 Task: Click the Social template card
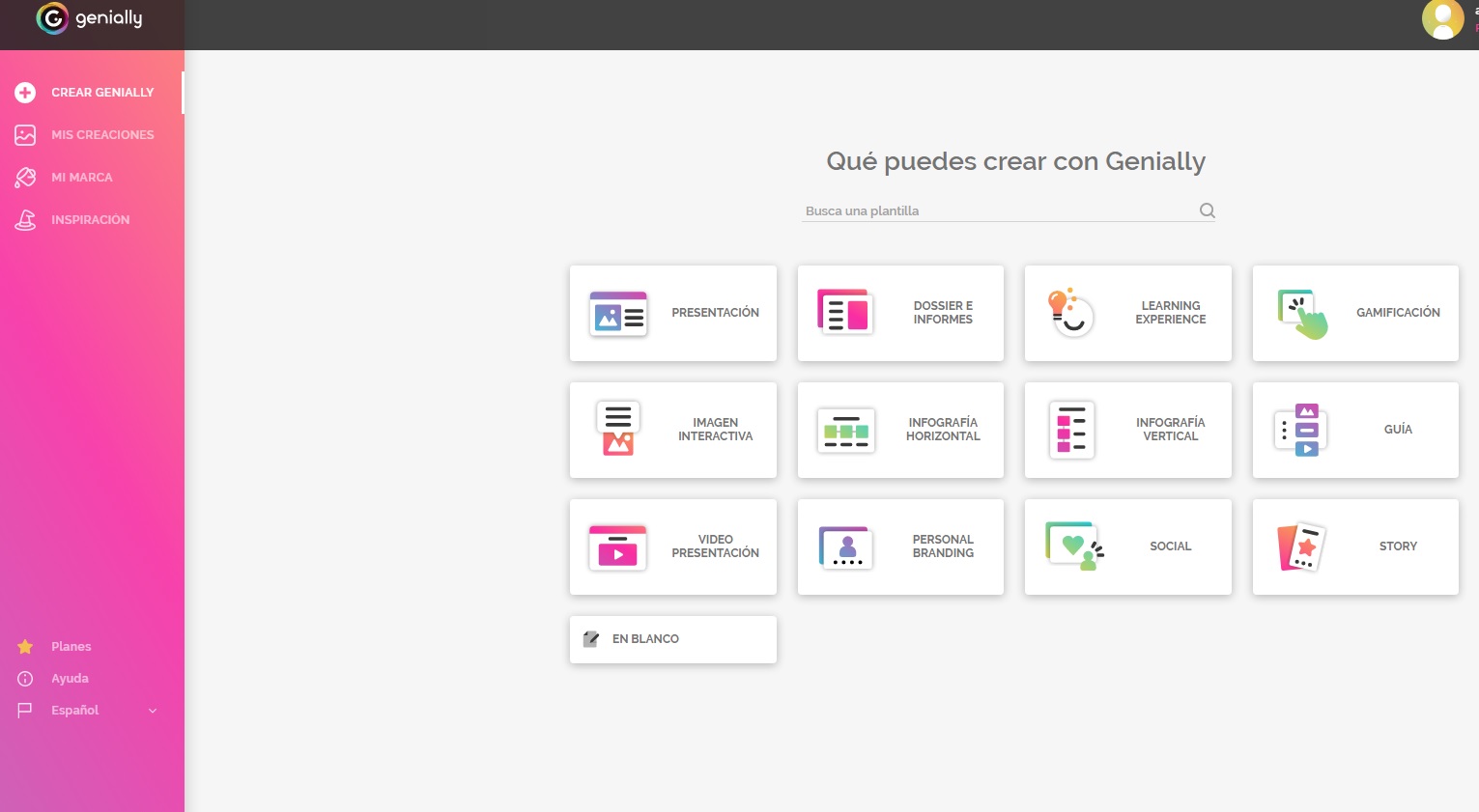point(1127,546)
